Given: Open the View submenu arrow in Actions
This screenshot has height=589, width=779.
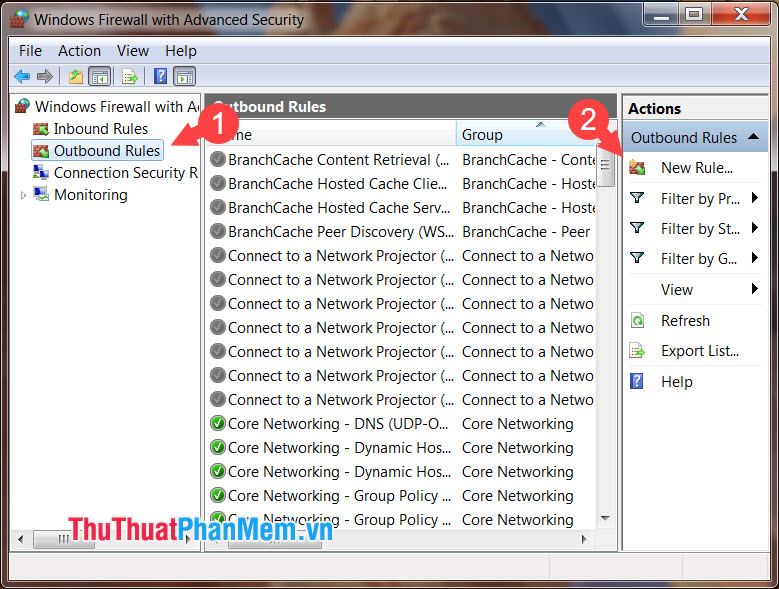Looking at the screenshot, I should [x=755, y=289].
